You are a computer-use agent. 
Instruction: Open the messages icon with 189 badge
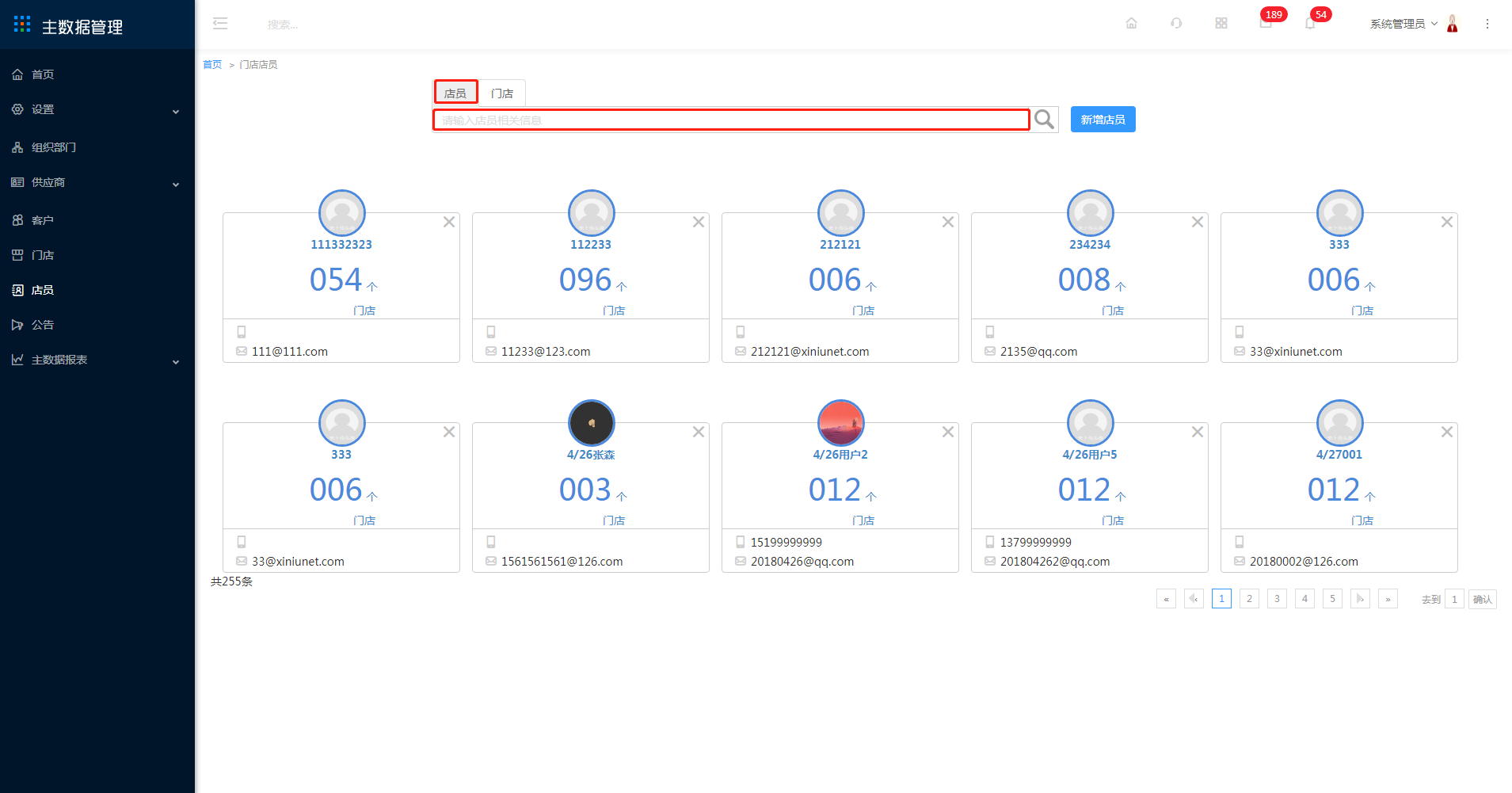click(x=1266, y=24)
